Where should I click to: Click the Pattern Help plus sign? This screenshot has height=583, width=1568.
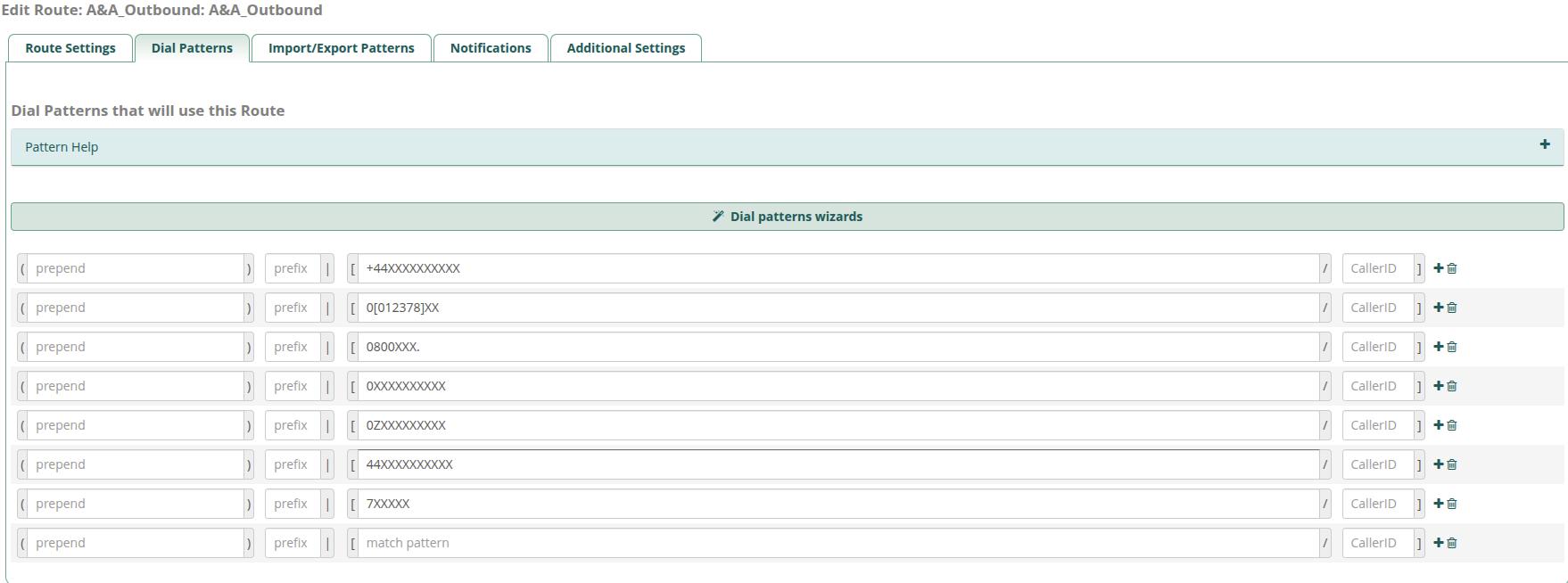pyautogui.click(x=1544, y=144)
